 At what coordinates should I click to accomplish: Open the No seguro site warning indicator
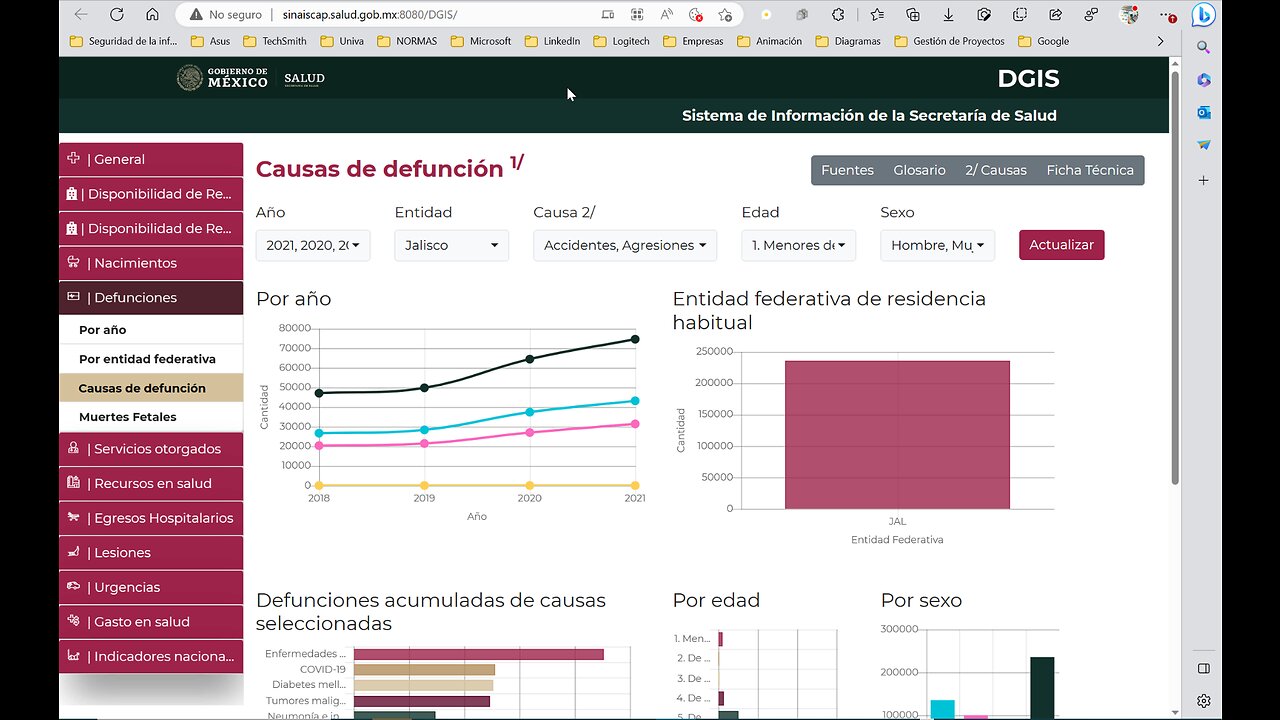(x=226, y=15)
